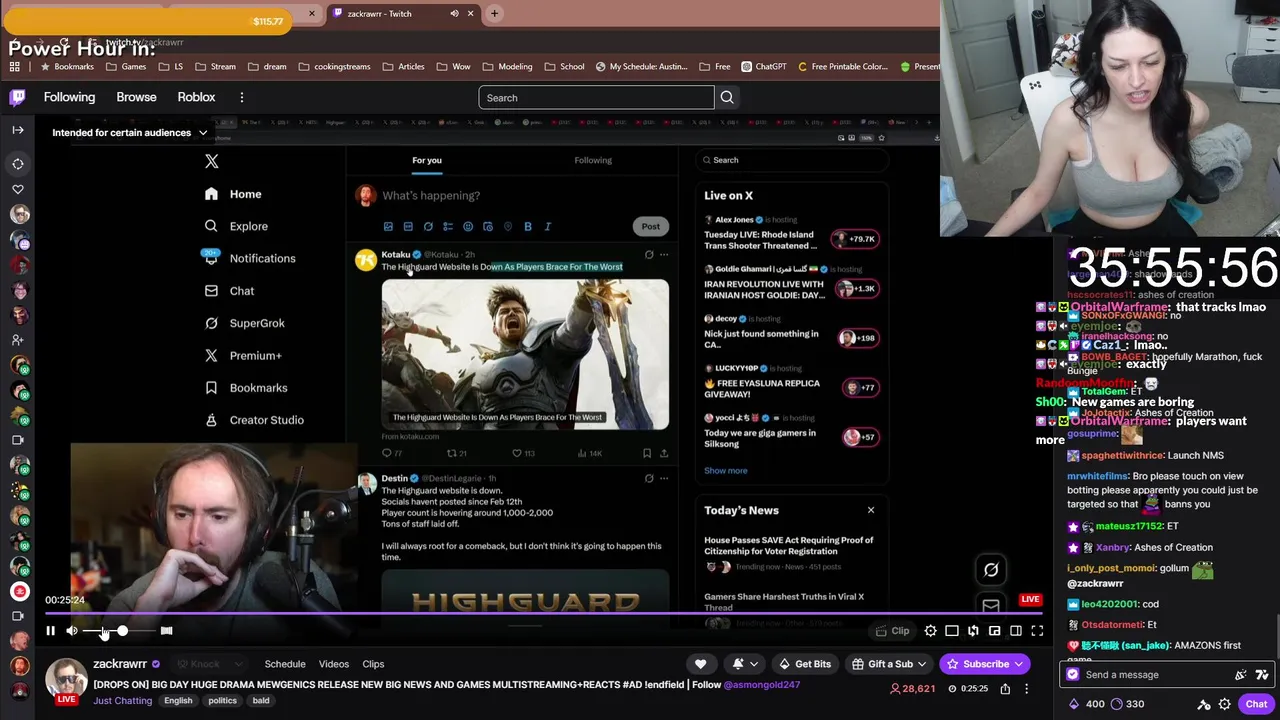Image resolution: width=1280 pixels, height=720 pixels.
Task: Open Notifications in streamed X sidebar
Action: 250,258
